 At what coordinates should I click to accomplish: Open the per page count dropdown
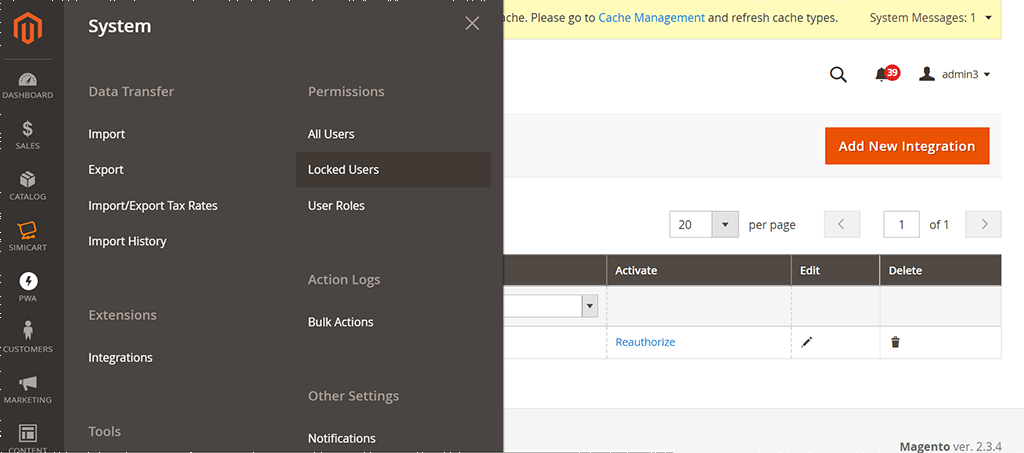click(725, 225)
